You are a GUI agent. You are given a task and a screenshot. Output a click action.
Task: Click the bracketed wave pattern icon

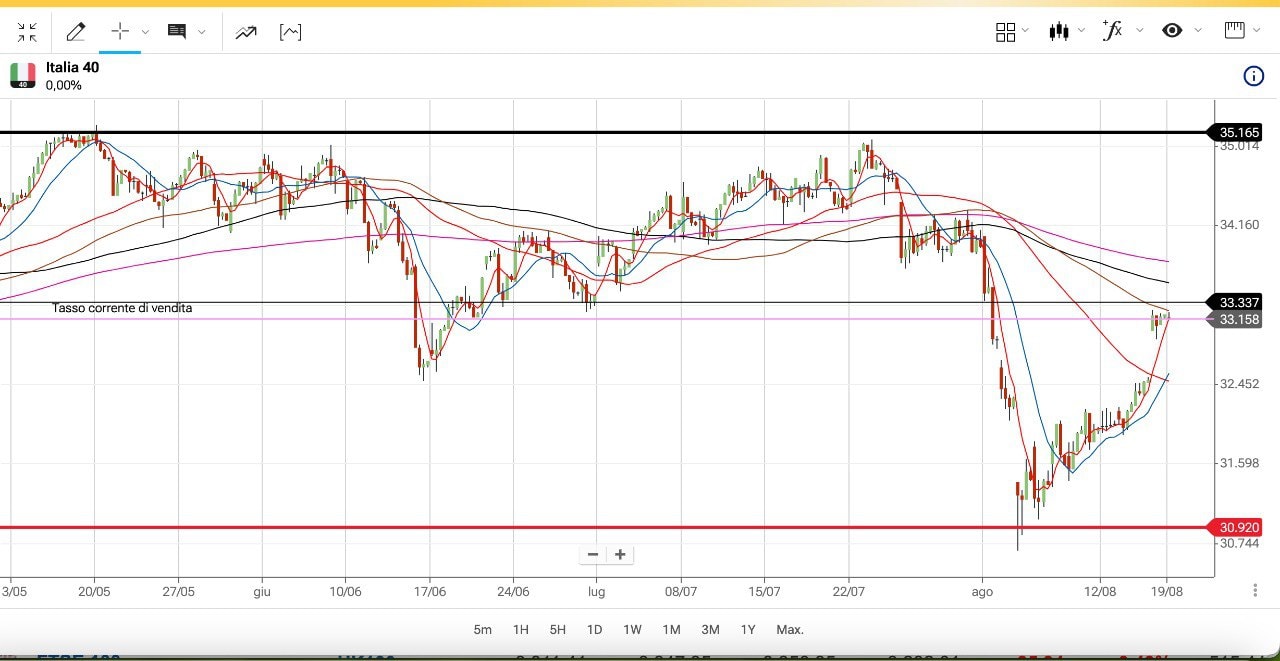point(290,32)
